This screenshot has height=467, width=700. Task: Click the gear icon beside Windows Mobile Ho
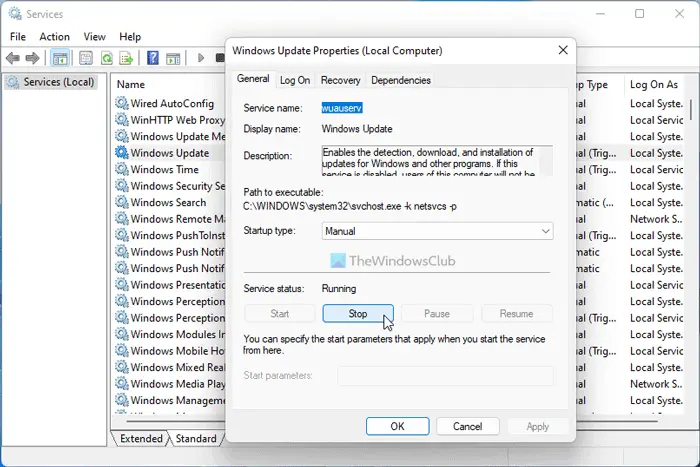[x=122, y=350]
